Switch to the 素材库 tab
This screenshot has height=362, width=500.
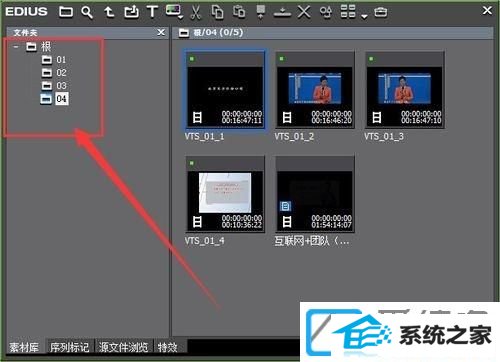[x=24, y=347]
